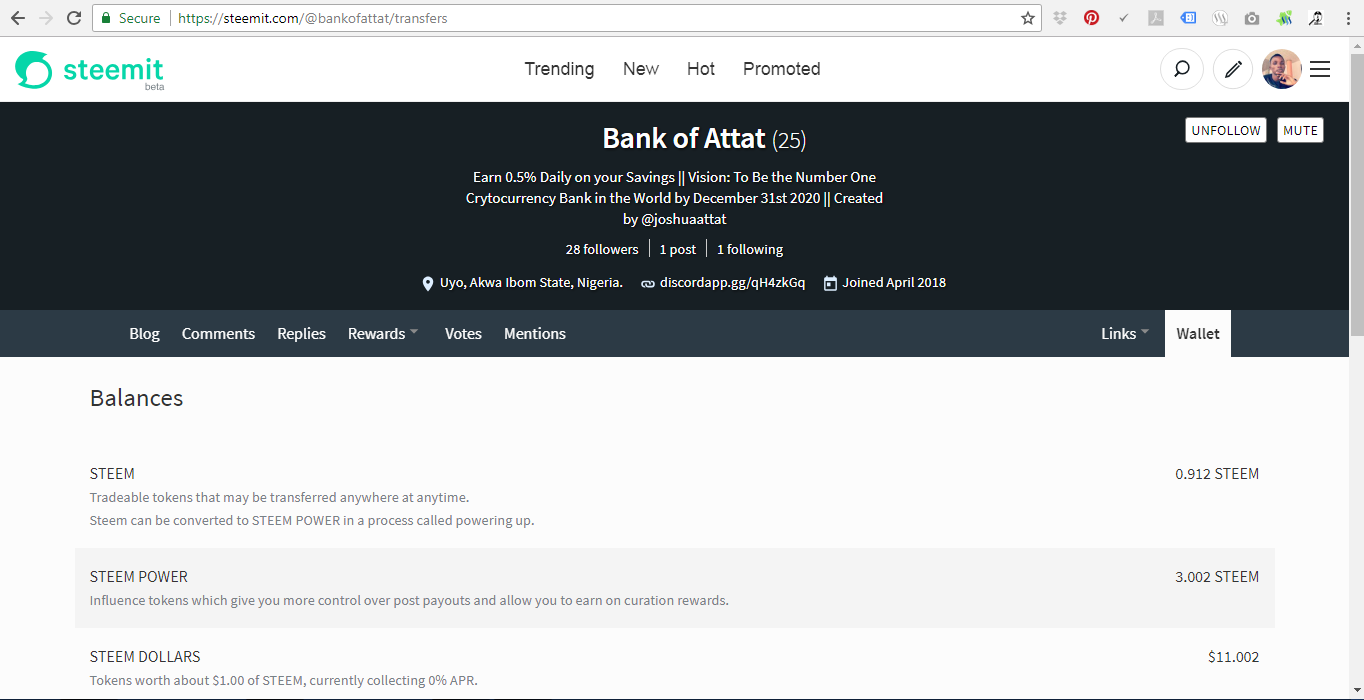The image size is (1364, 700).
Task: Switch to the Blog tab
Action: pos(144,334)
